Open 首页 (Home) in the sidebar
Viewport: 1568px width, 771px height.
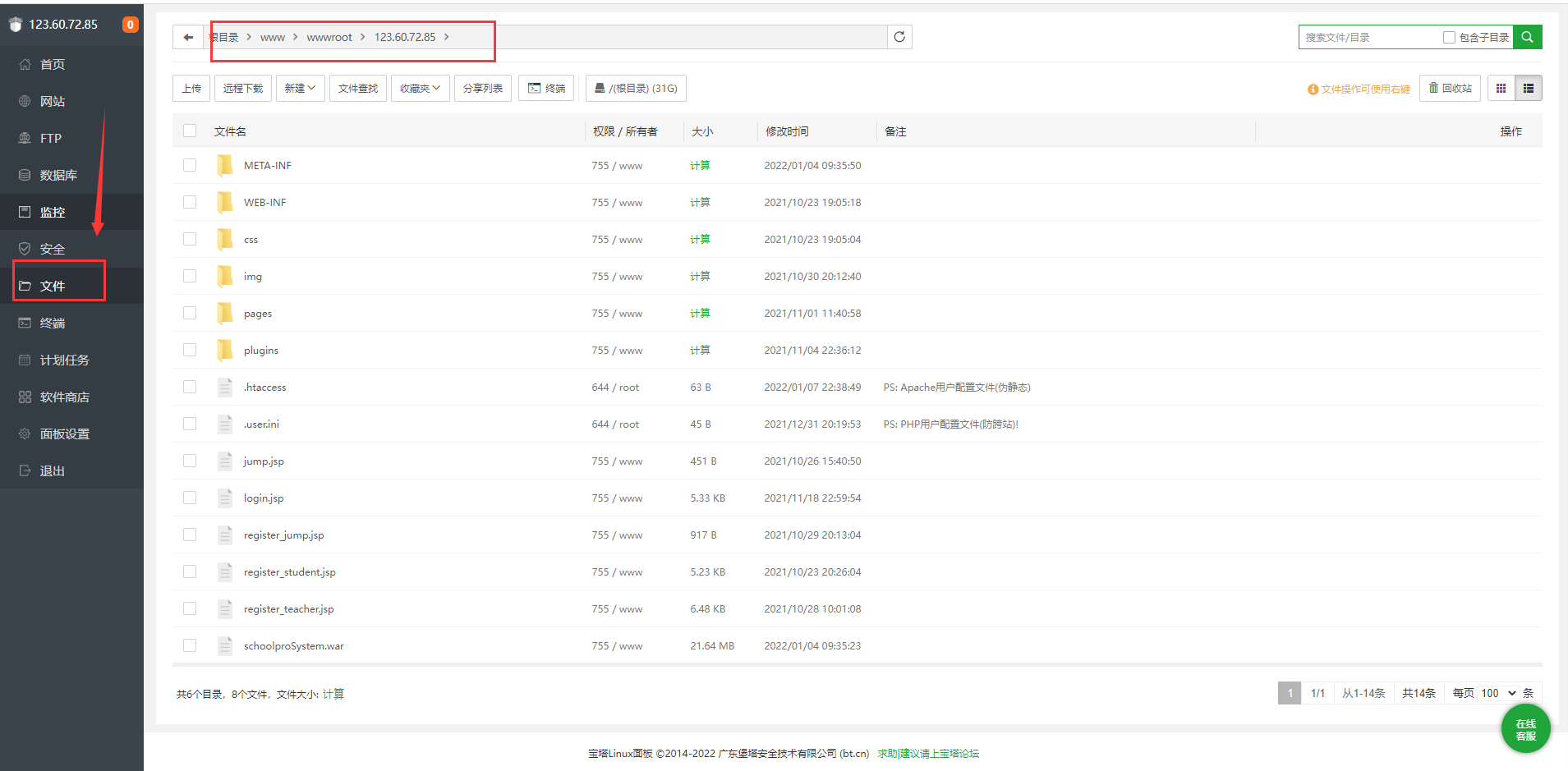(x=71, y=64)
